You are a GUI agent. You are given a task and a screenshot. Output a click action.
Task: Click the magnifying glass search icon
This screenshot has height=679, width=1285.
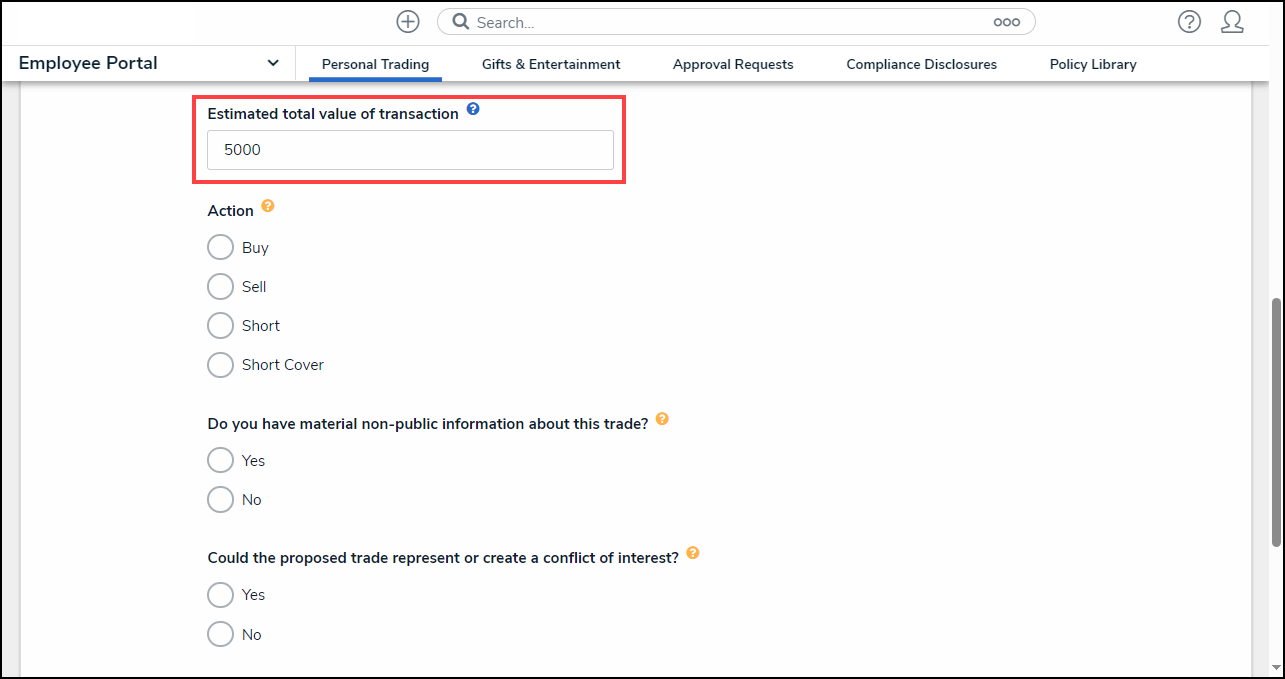(x=461, y=22)
